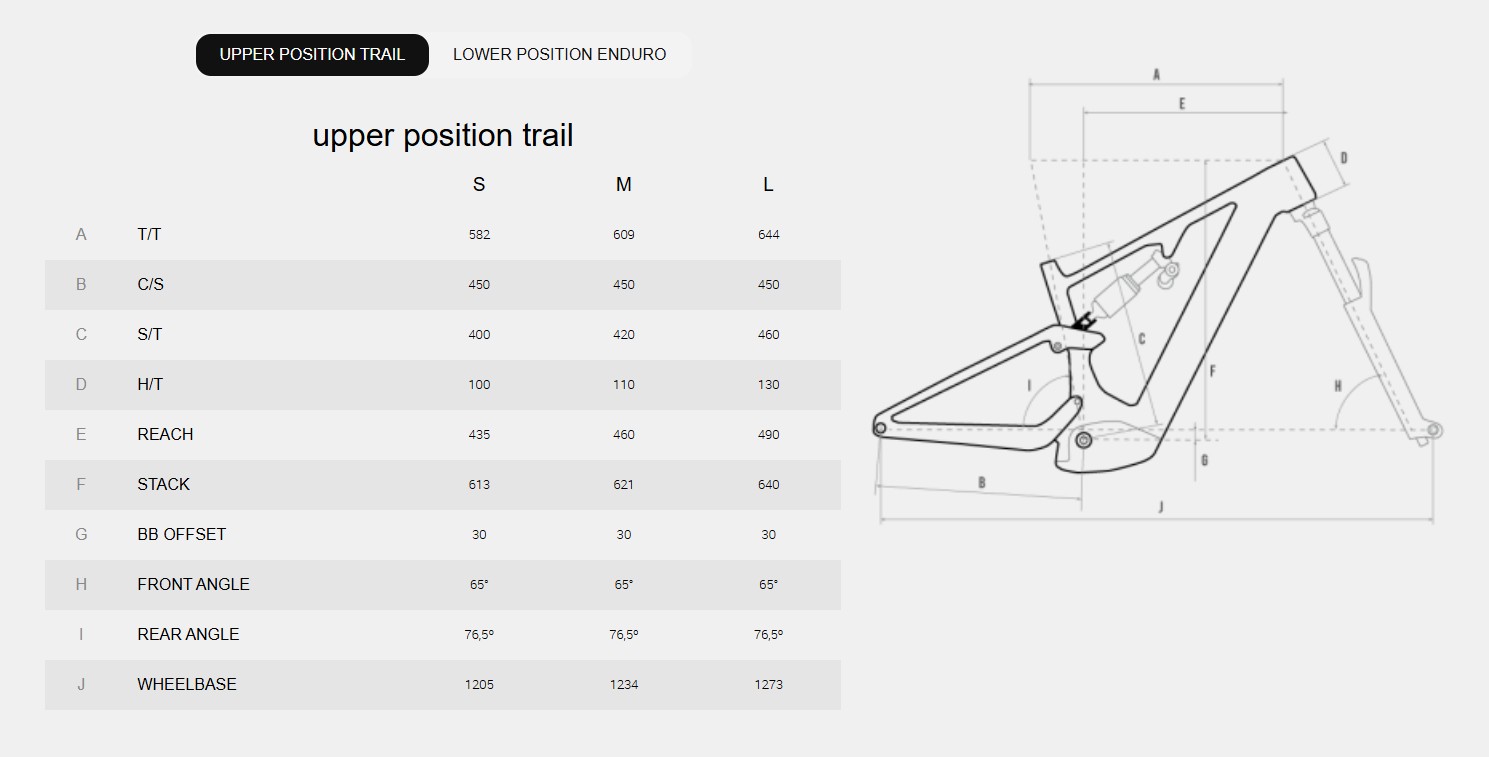The width and height of the screenshot is (1489, 757).
Task: Select the M size column header
Action: click(x=624, y=185)
